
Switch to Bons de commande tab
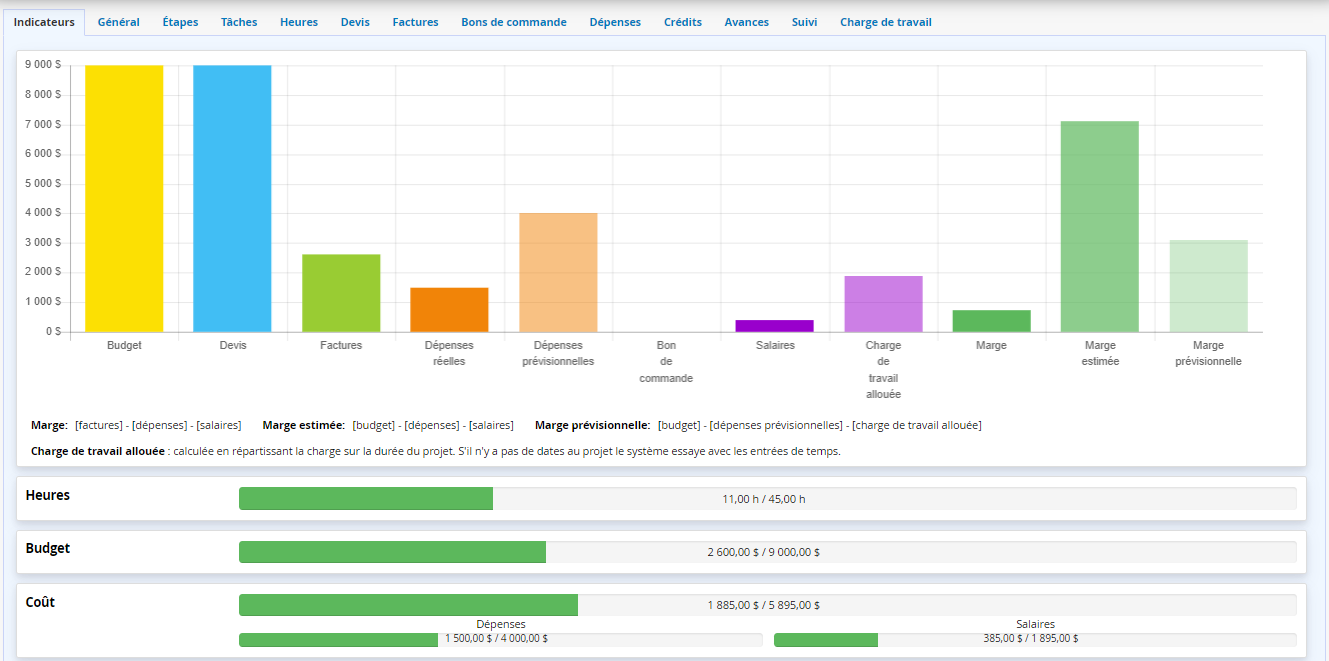(514, 22)
